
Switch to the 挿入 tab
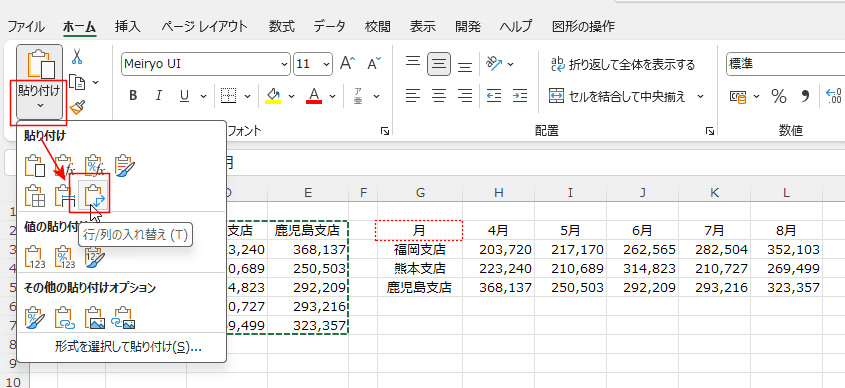click(x=128, y=26)
